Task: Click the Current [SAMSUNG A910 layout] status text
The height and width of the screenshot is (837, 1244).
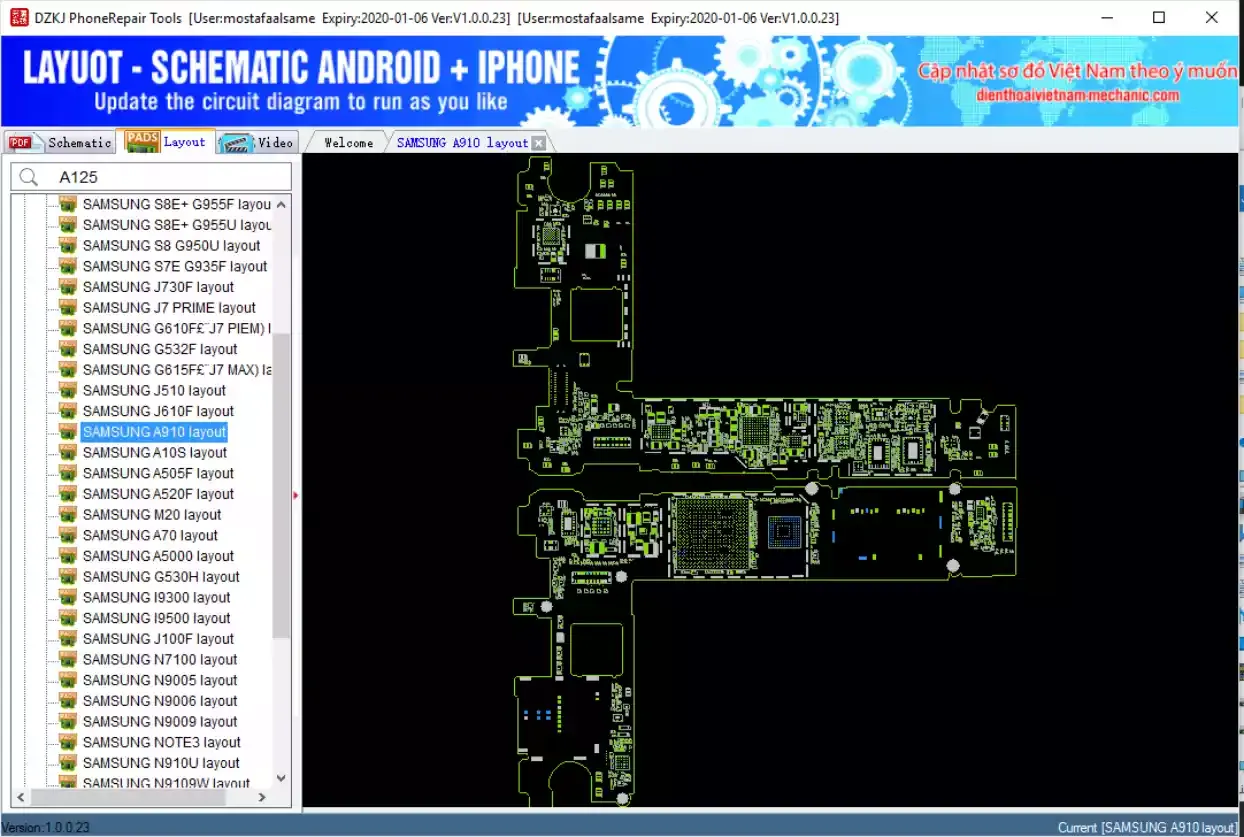Action: pyautogui.click(x=1147, y=828)
